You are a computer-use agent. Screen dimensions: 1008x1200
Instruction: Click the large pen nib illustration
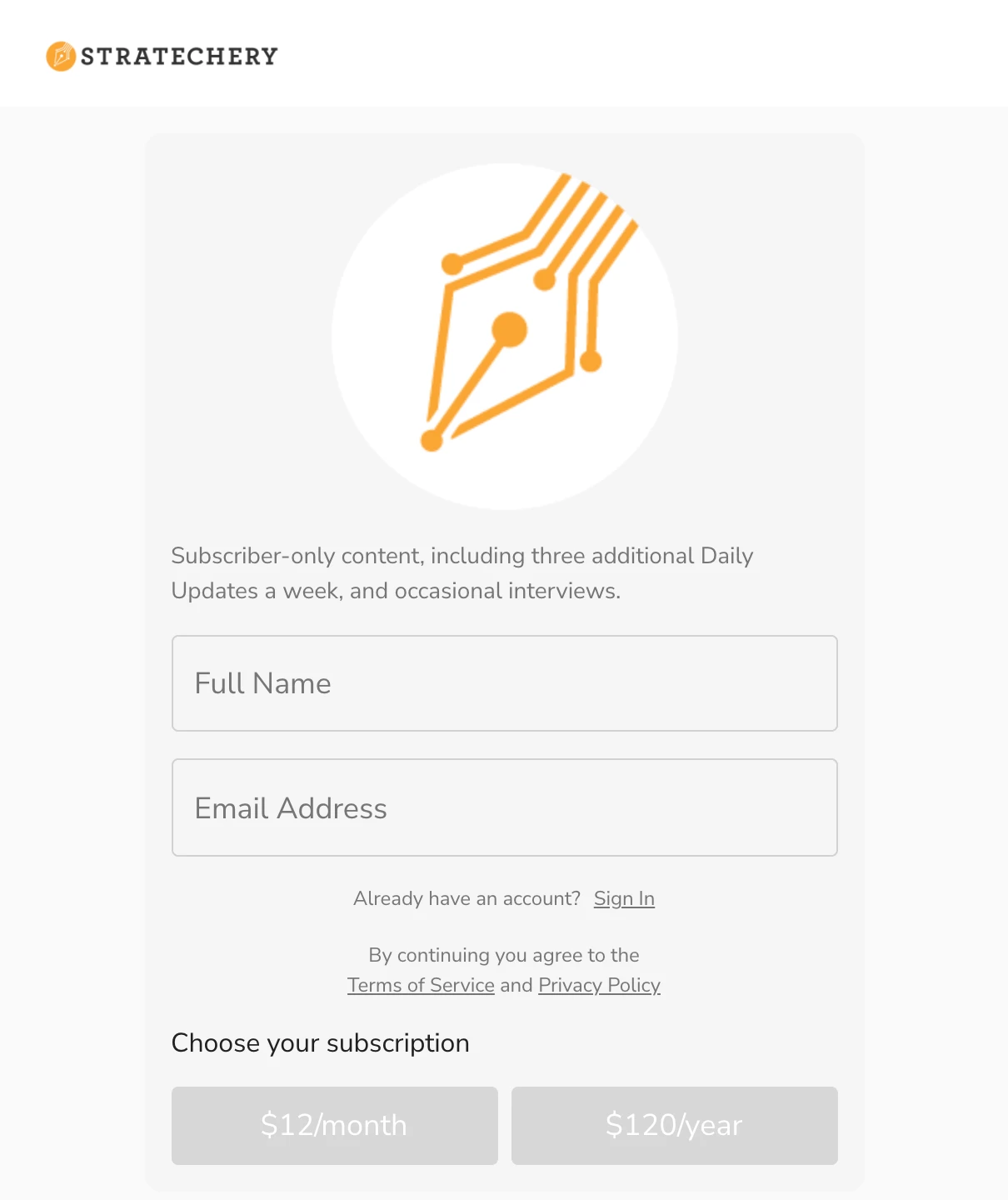[x=505, y=337]
